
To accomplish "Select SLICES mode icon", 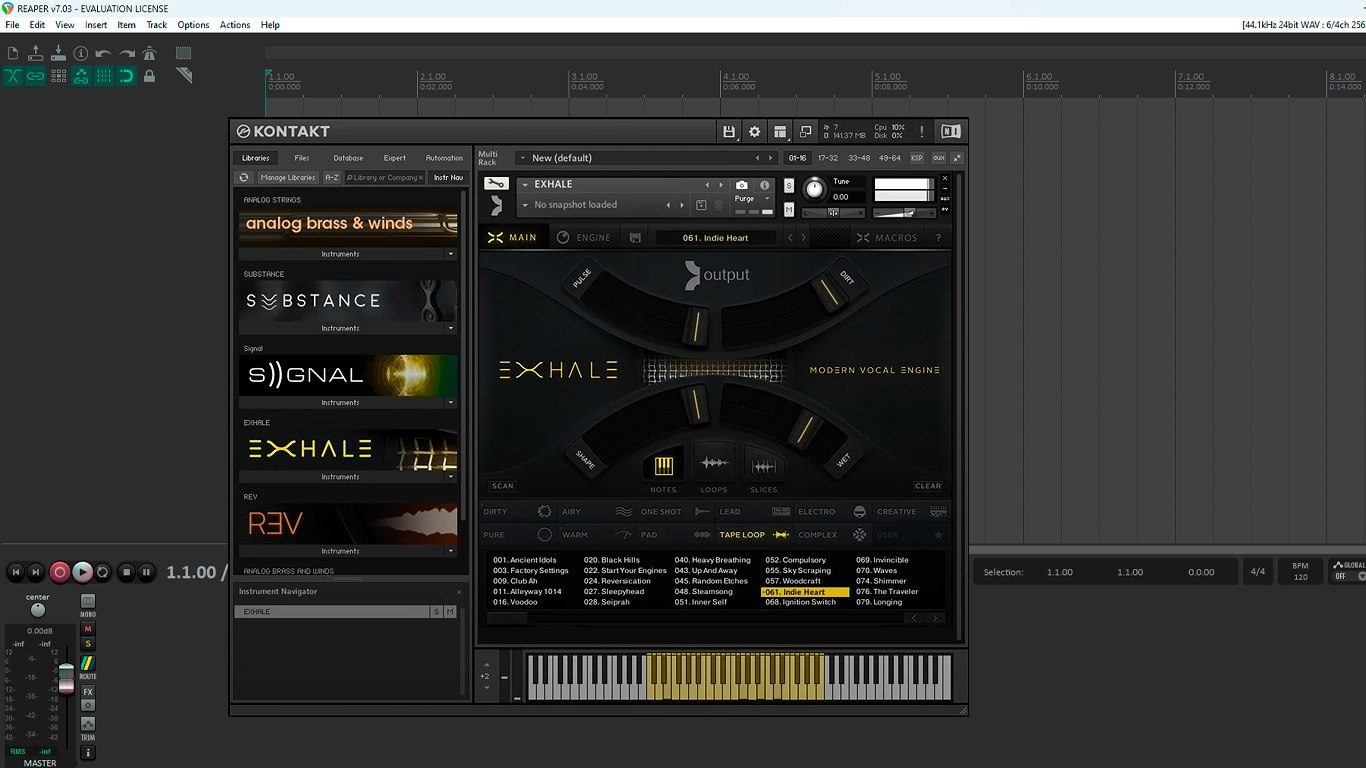I will 763,466.
